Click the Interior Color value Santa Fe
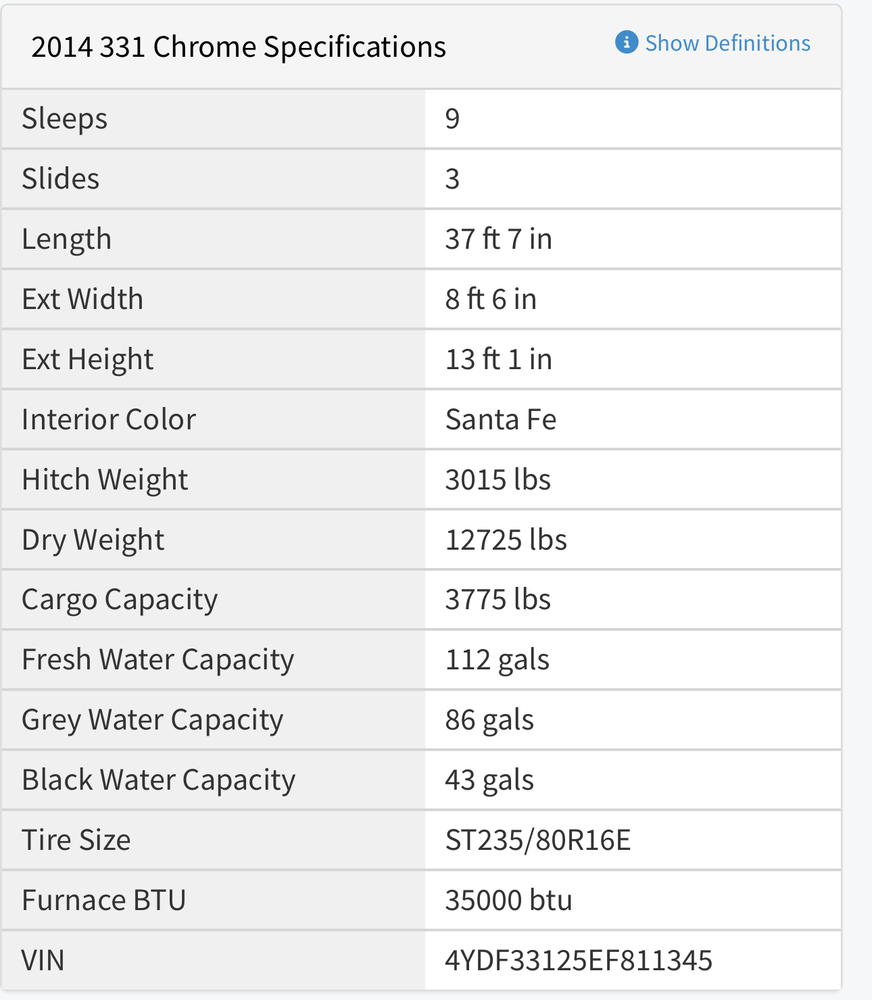The width and height of the screenshot is (872, 1000). (x=501, y=420)
